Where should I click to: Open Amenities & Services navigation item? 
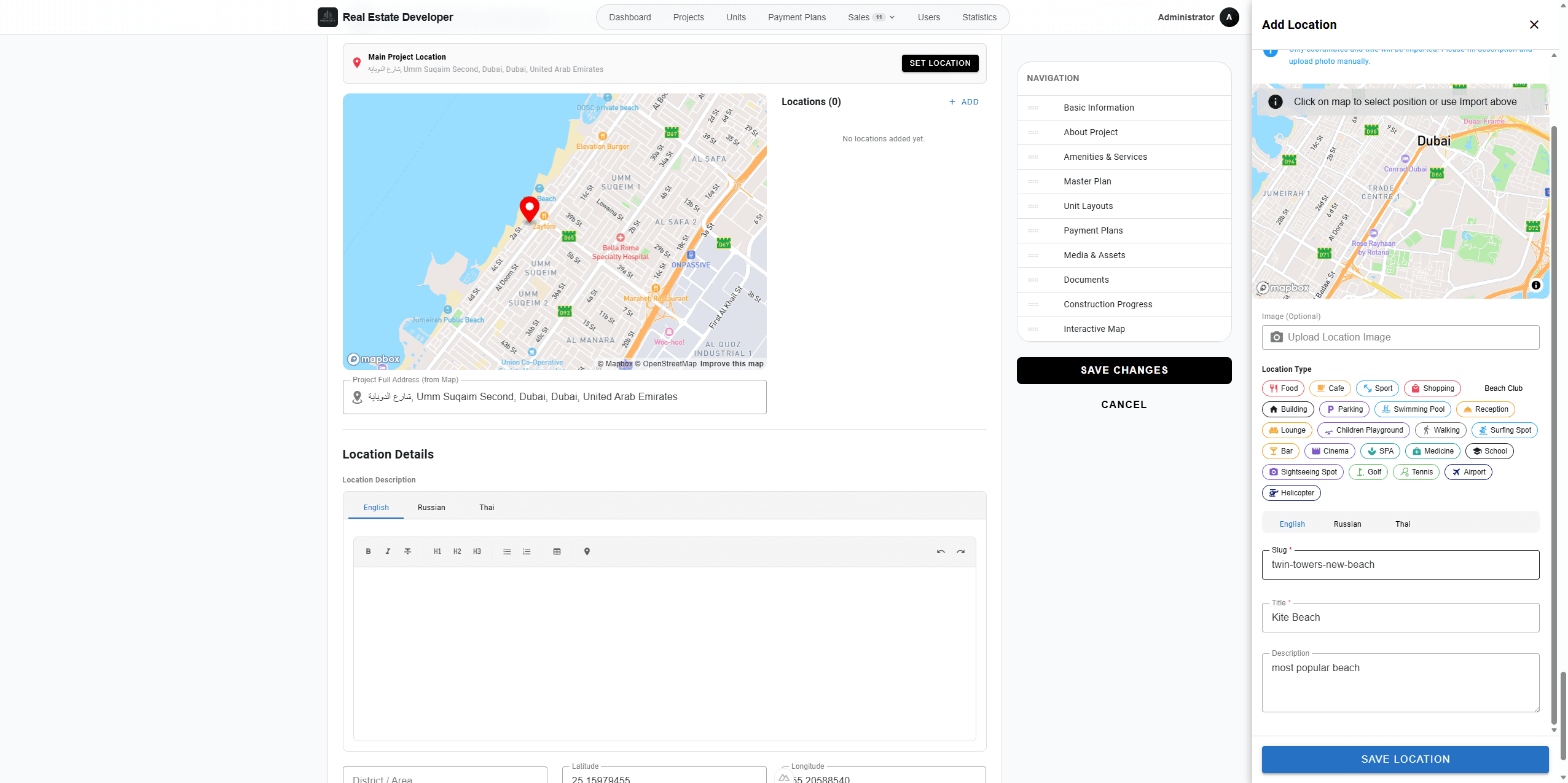pyautogui.click(x=1124, y=157)
